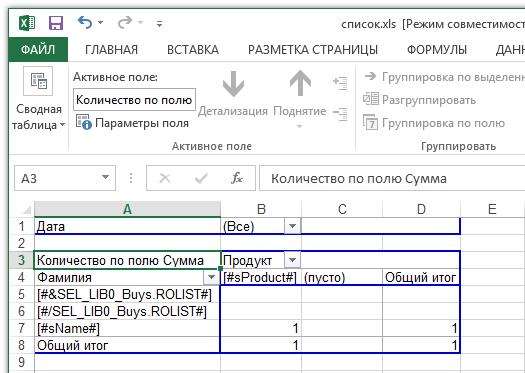This screenshot has width=525, height=373.
Task: Click the formula bar Enter checkmark icon
Action: click(x=201, y=178)
